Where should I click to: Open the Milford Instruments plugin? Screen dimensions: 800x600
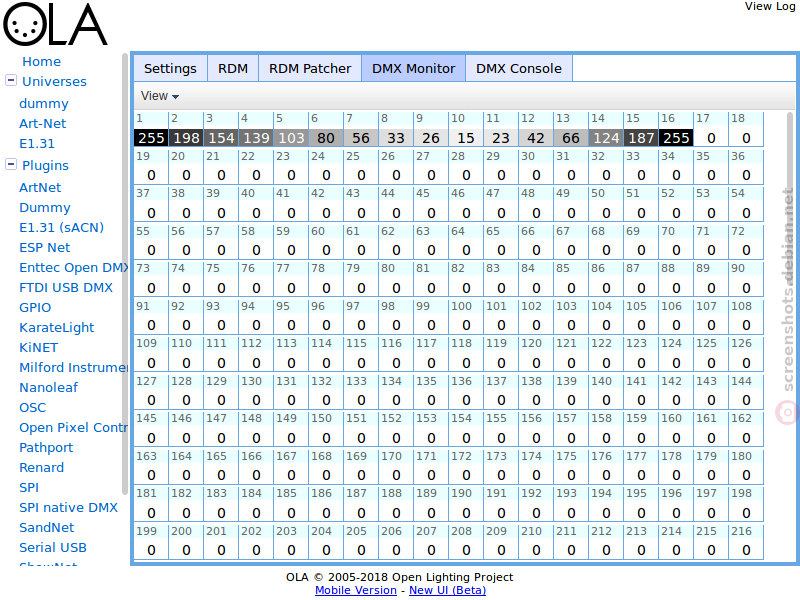[x=73, y=367]
